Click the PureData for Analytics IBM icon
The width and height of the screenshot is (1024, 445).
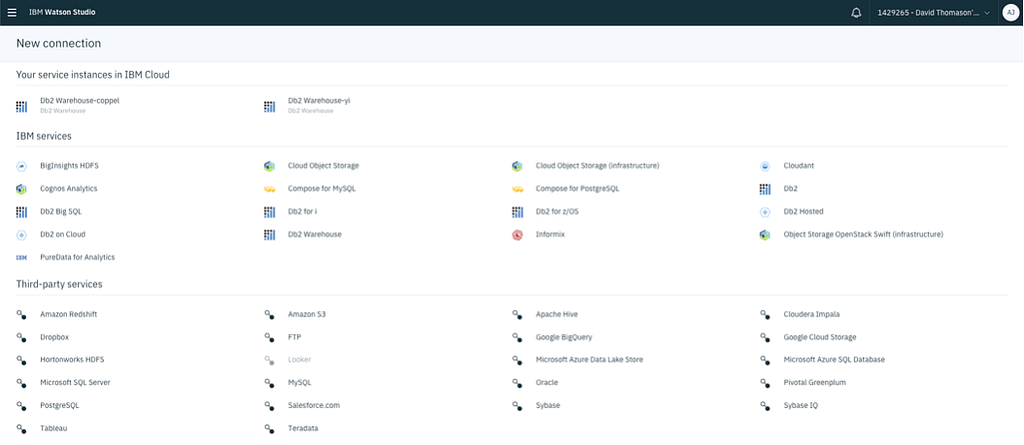click(22, 257)
